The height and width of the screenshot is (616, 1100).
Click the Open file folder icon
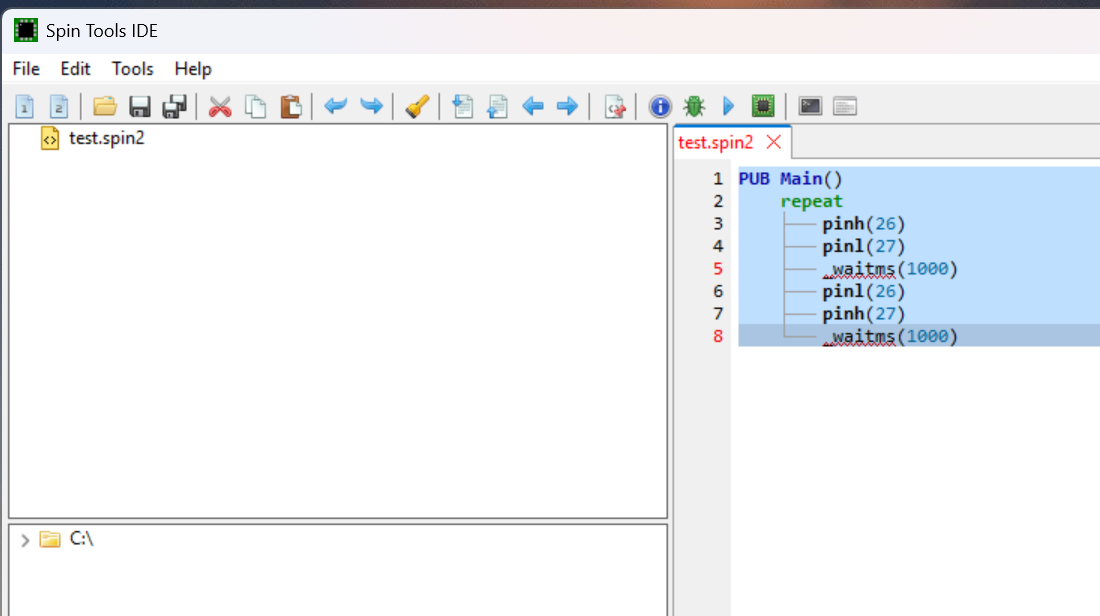click(105, 106)
